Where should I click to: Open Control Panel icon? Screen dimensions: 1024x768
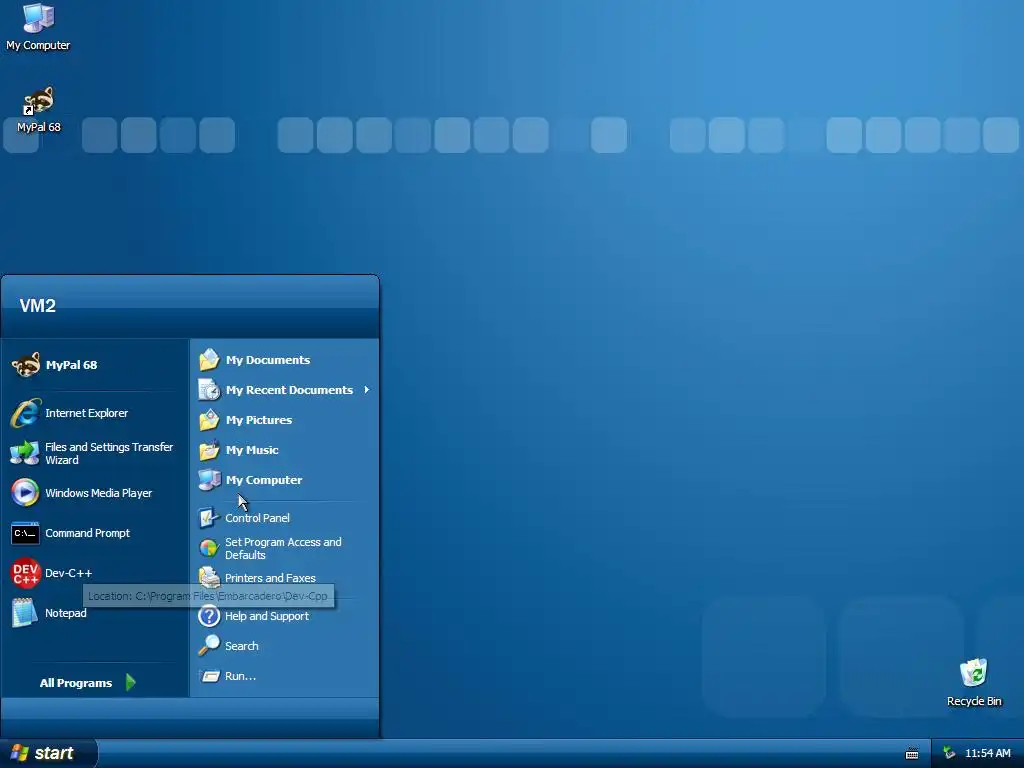(x=209, y=518)
